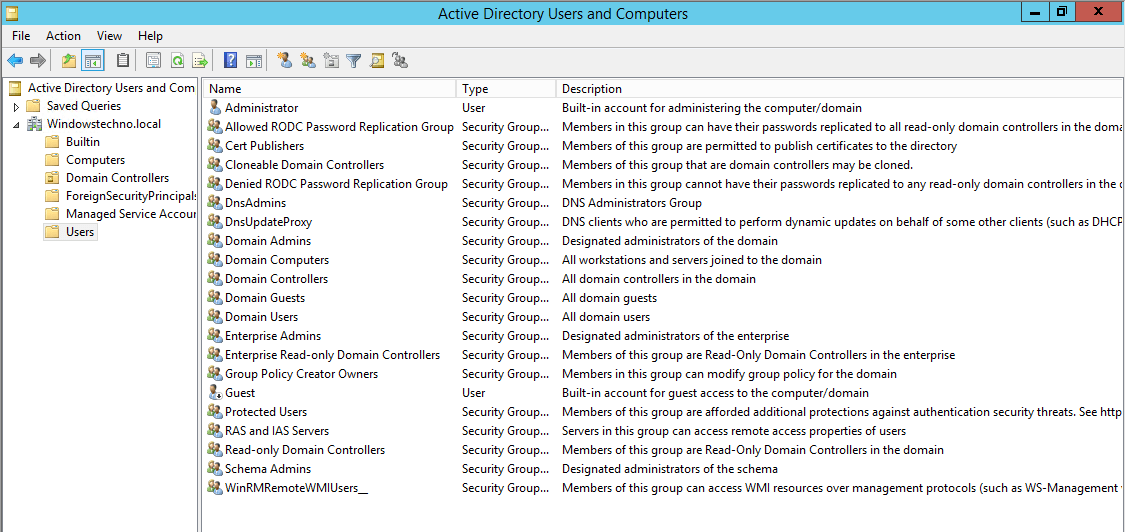Image resolution: width=1125 pixels, height=532 pixels.
Task: Expand the Saved Queries node
Action: coord(16,106)
